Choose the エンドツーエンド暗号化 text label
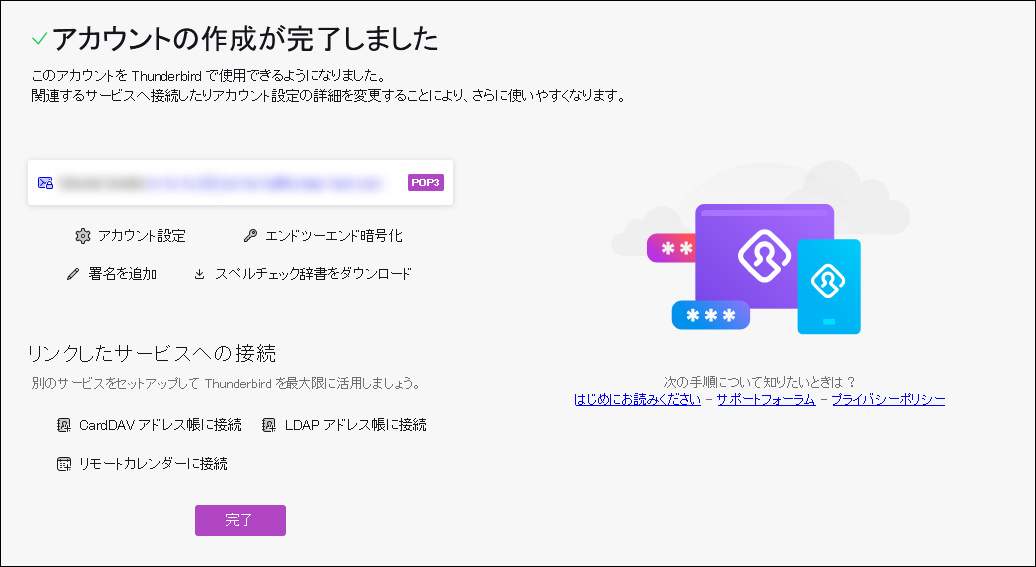1036x567 pixels. tap(333, 236)
